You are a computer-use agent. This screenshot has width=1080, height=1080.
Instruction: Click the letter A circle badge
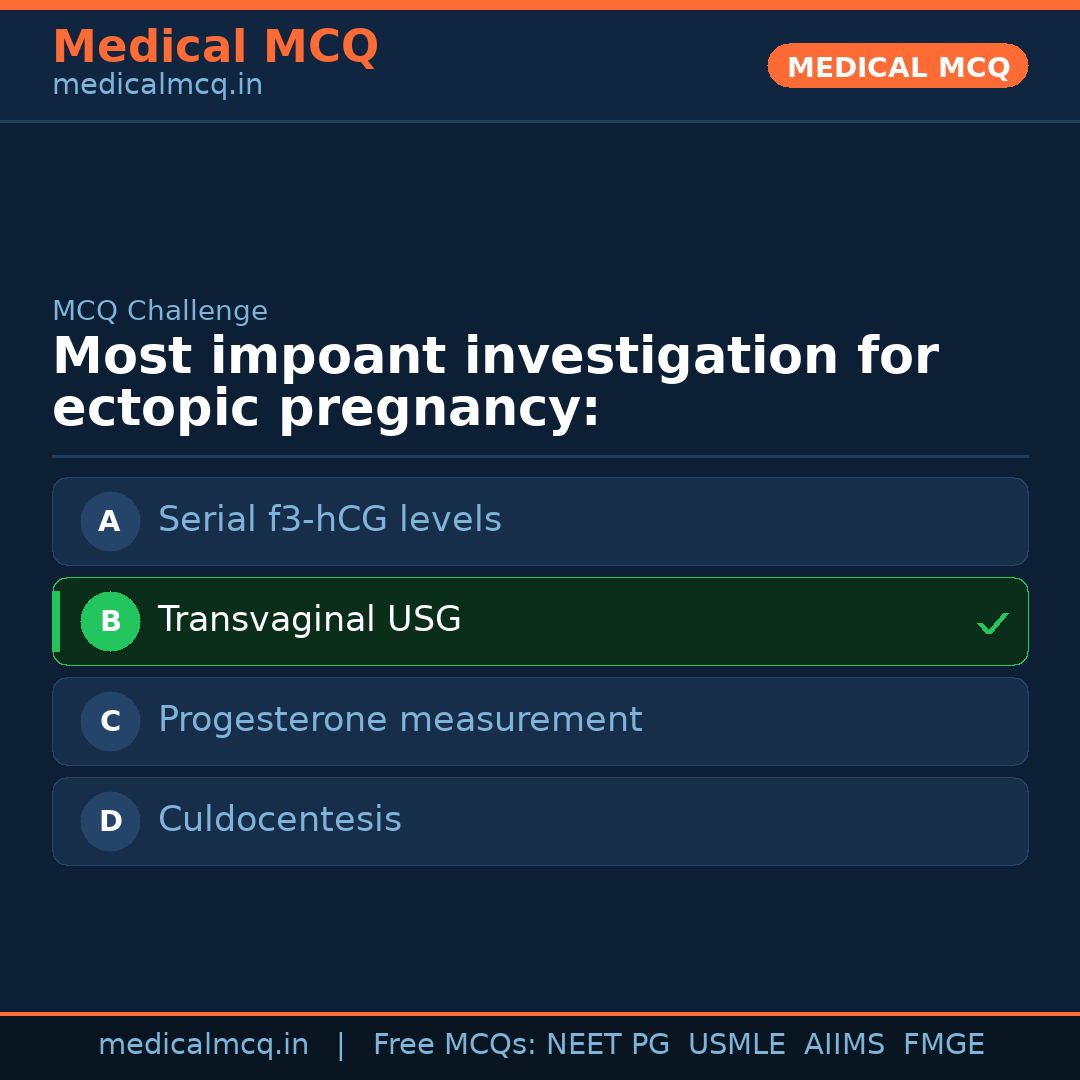pos(110,521)
